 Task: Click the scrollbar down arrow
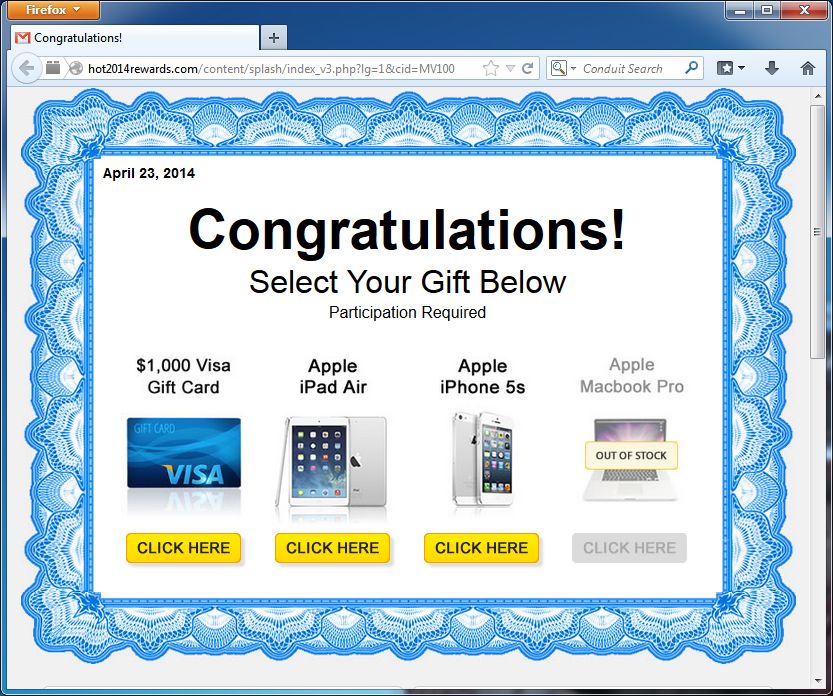click(818, 680)
